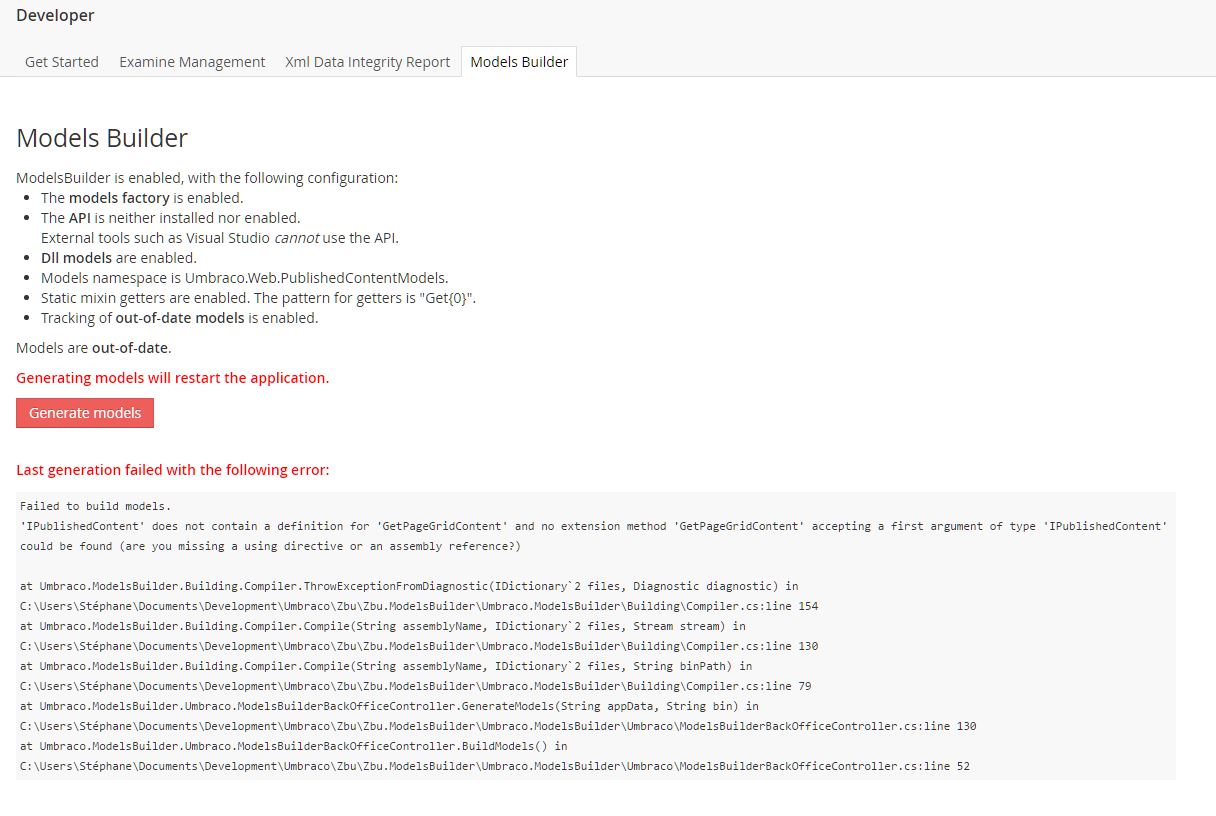Click the large Models Builder heading
Viewport: 1216px width, 816px height.
102,138
